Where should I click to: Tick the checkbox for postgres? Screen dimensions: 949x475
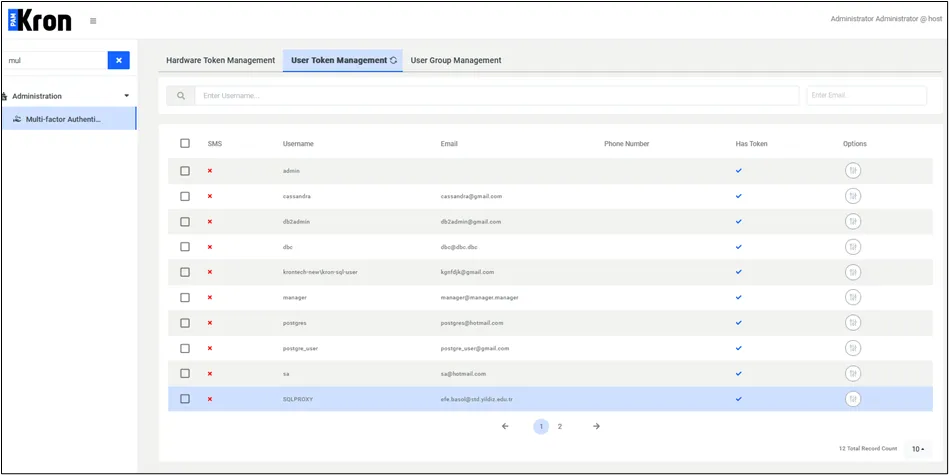[x=185, y=323]
